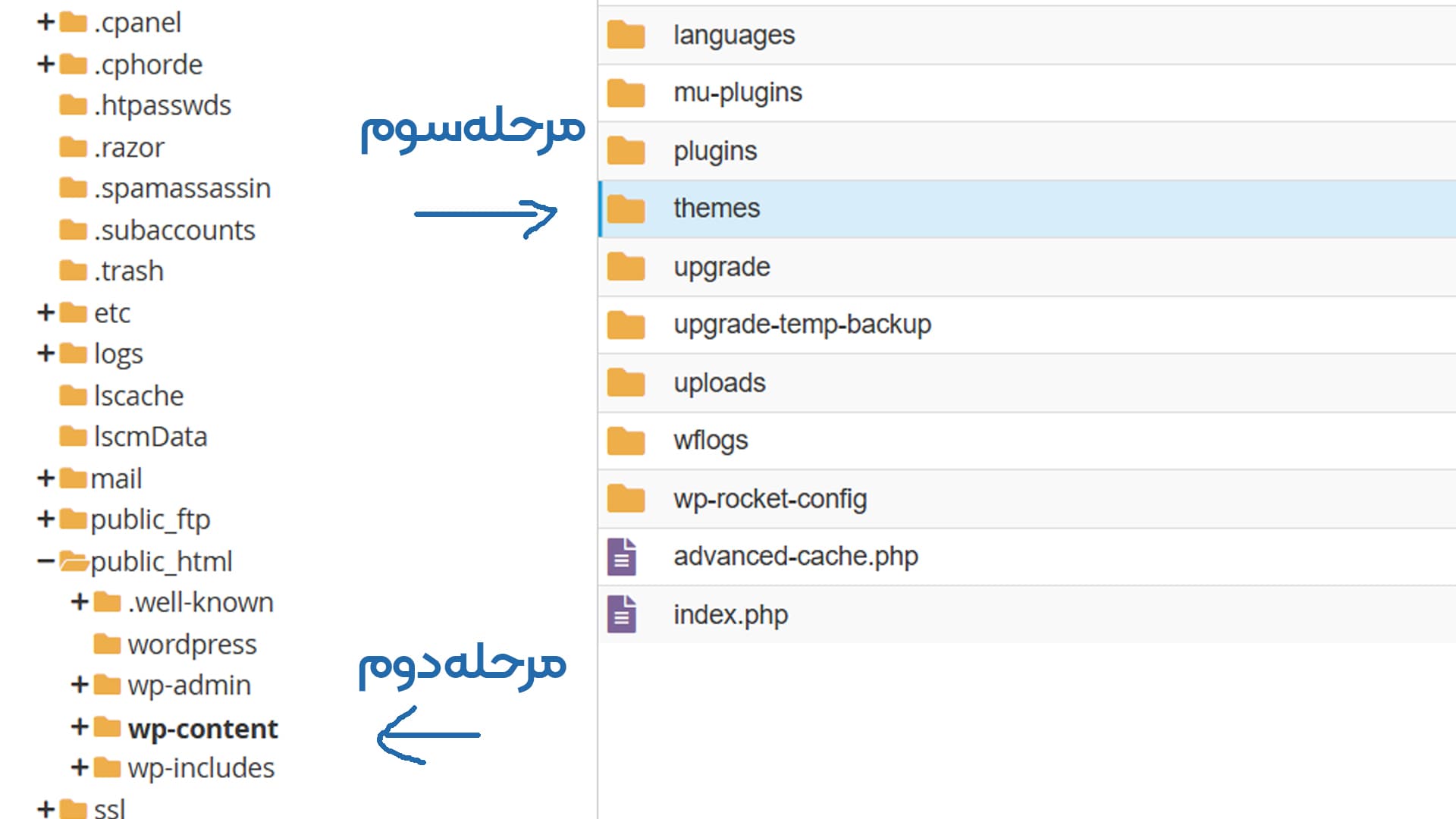Click the upgrade folder icon in file list

pyautogui.click(x=626, y=267)
